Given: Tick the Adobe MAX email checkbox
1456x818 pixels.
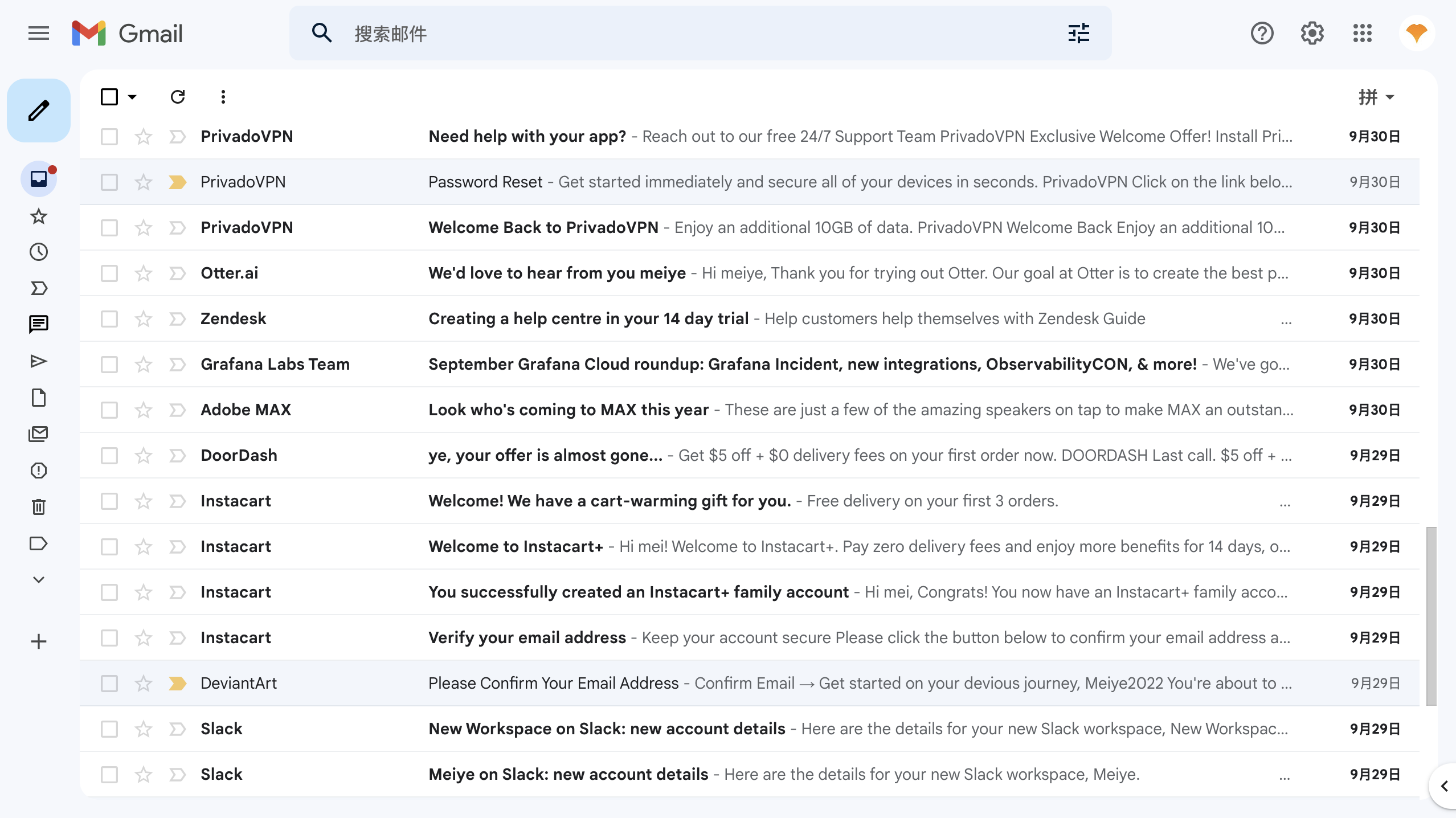Looking at the screenshot, I should [x=109, y=410].
